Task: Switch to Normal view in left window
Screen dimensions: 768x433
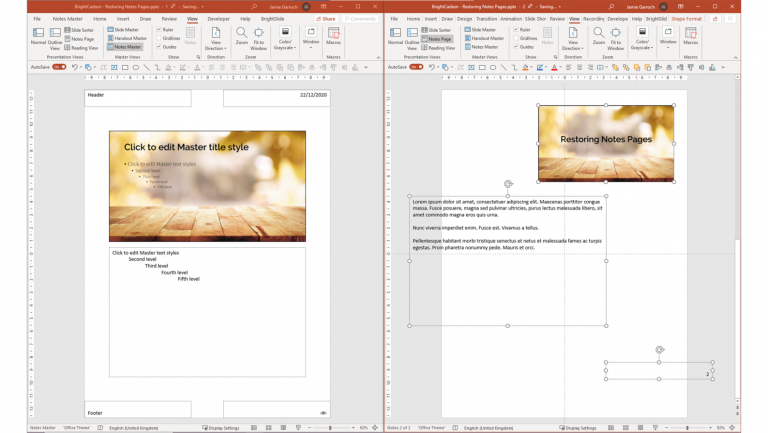Action: [38, 37]
